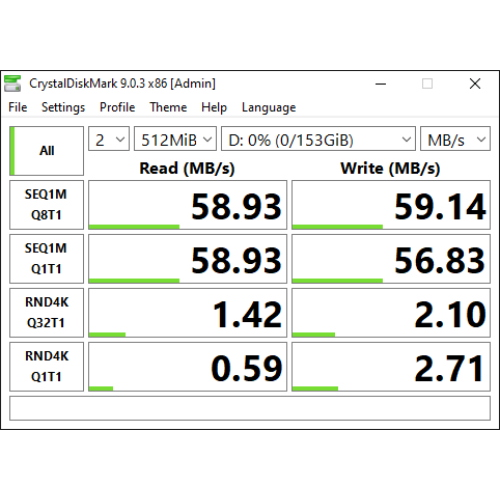Start the SEQ1M Q1T1 test
Viewport: 500px width, 500px height.
point(46,259)
